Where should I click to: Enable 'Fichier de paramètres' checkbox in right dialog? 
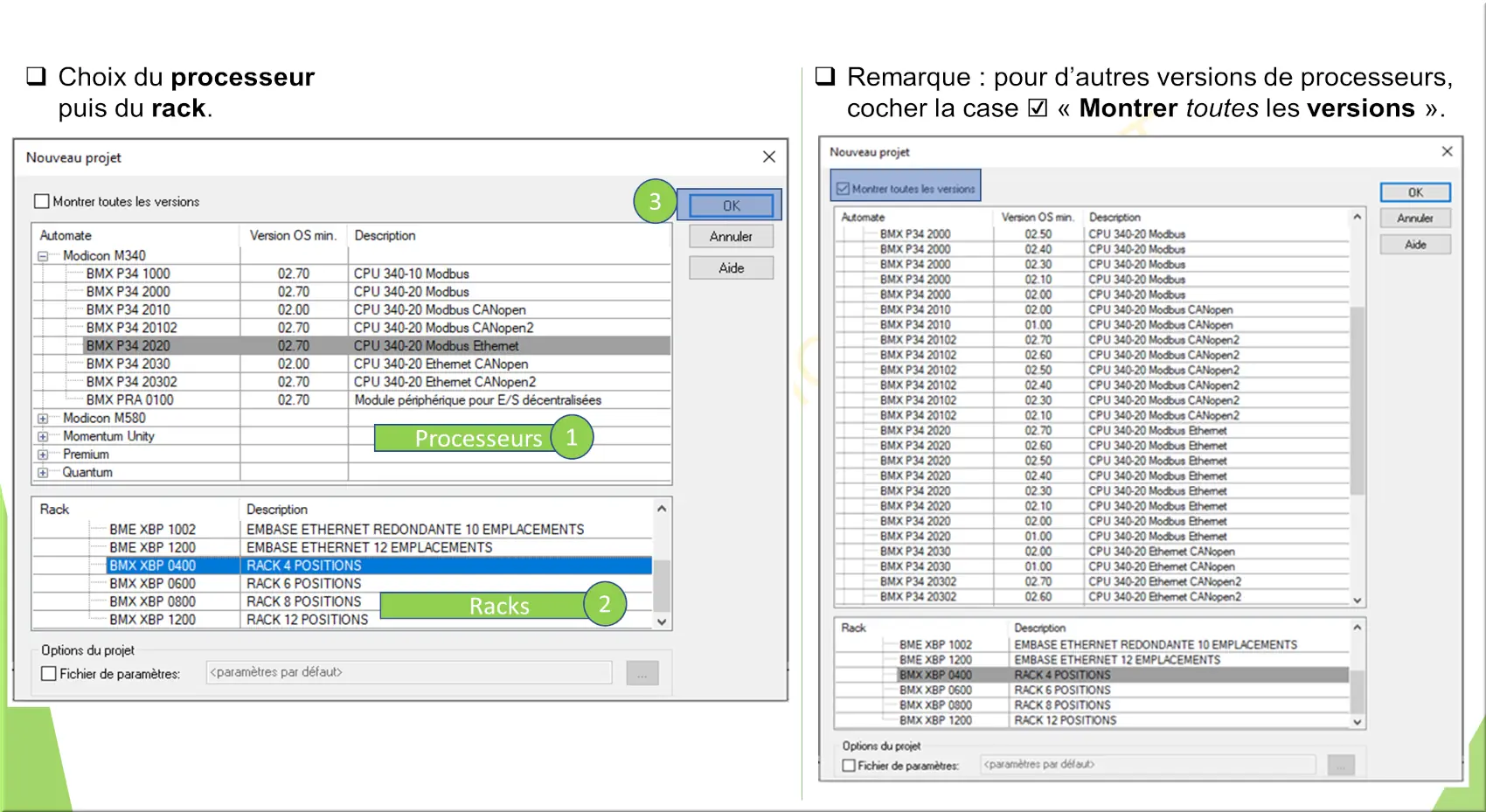coord(849,765)
